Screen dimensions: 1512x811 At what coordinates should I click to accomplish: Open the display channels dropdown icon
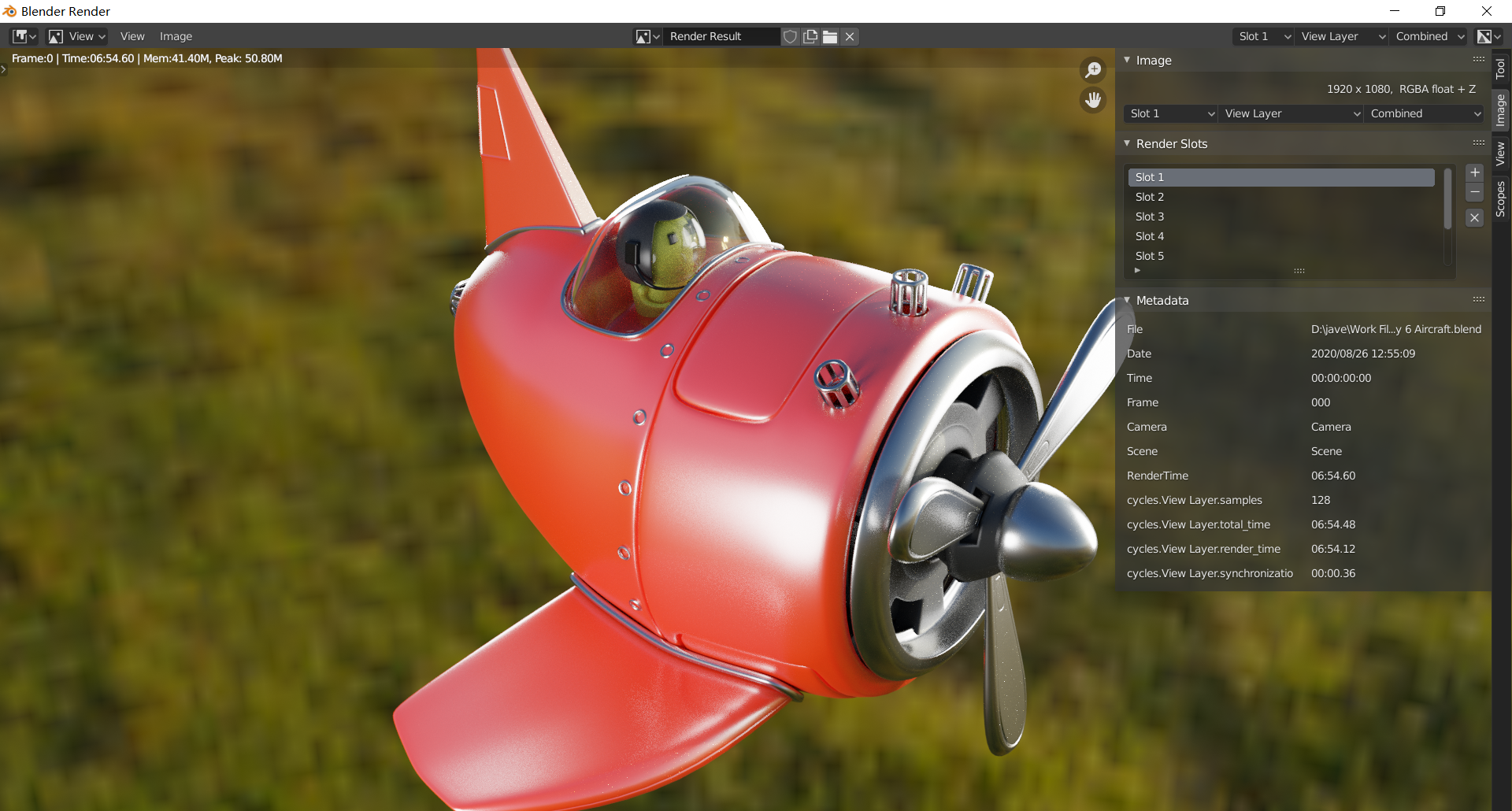tap(1489, 36)
